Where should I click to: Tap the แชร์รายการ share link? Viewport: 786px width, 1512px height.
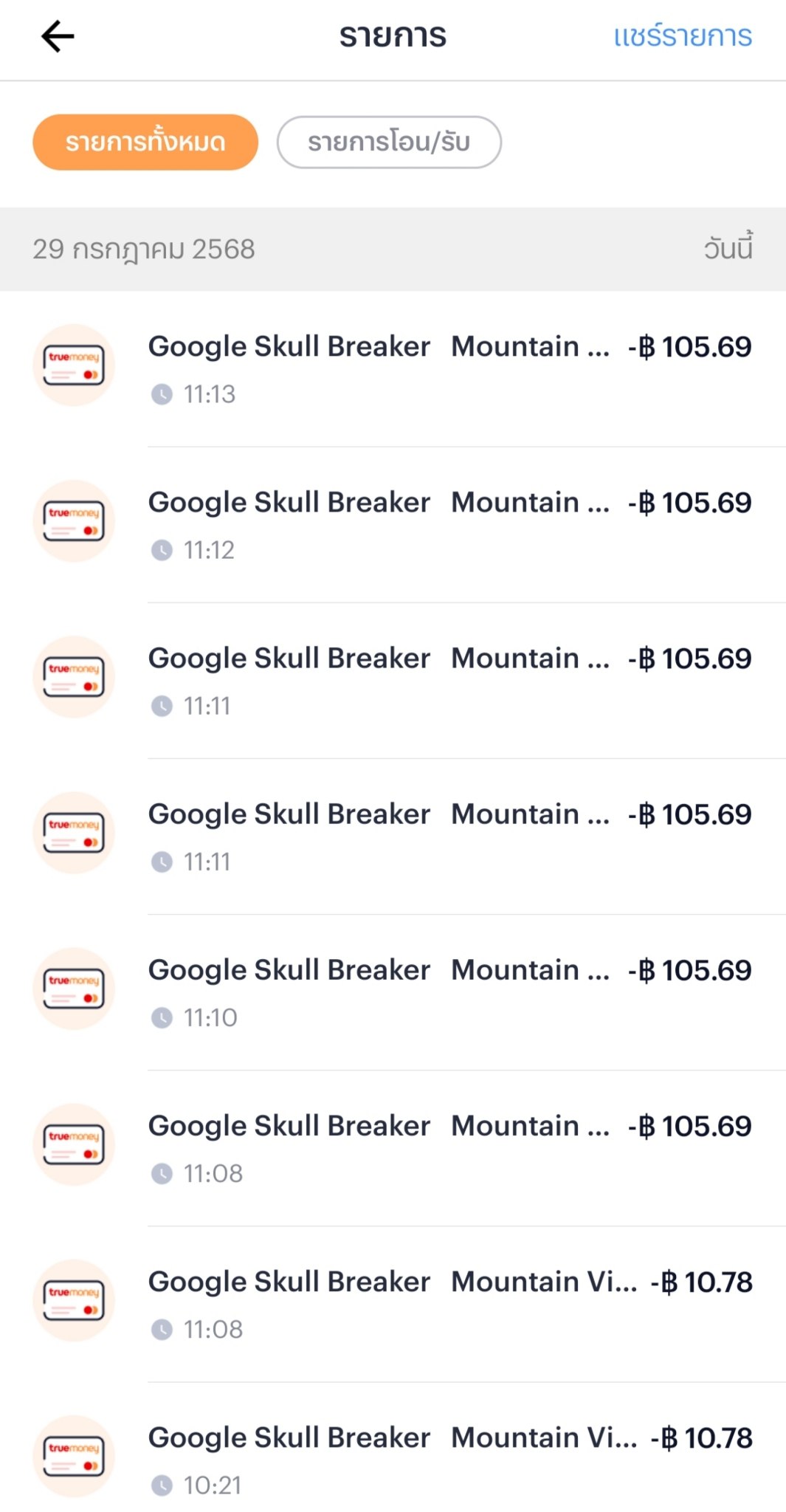(683, 36)
